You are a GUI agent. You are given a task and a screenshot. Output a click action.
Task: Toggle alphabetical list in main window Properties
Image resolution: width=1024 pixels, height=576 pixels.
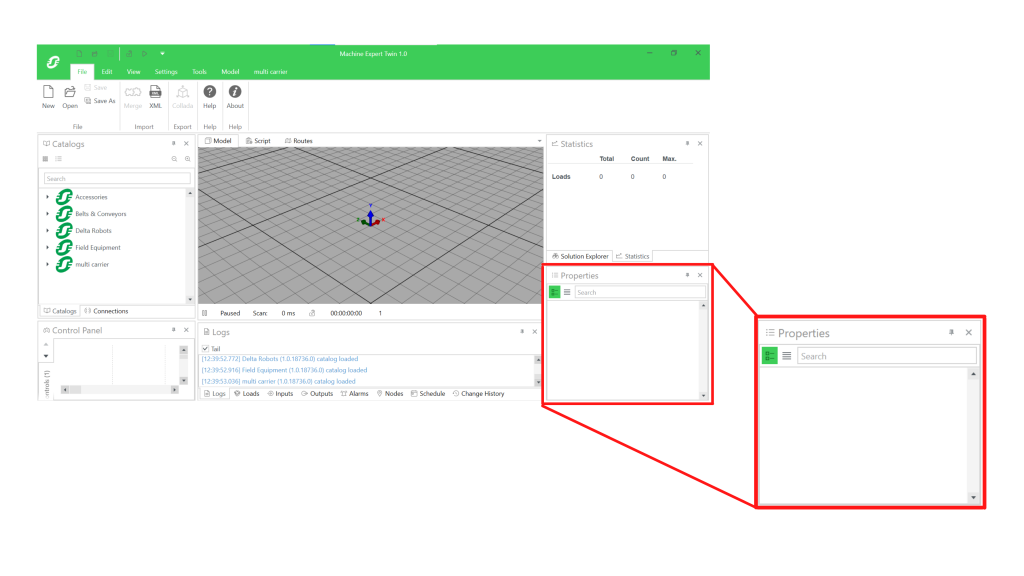[x=567, y=293]
